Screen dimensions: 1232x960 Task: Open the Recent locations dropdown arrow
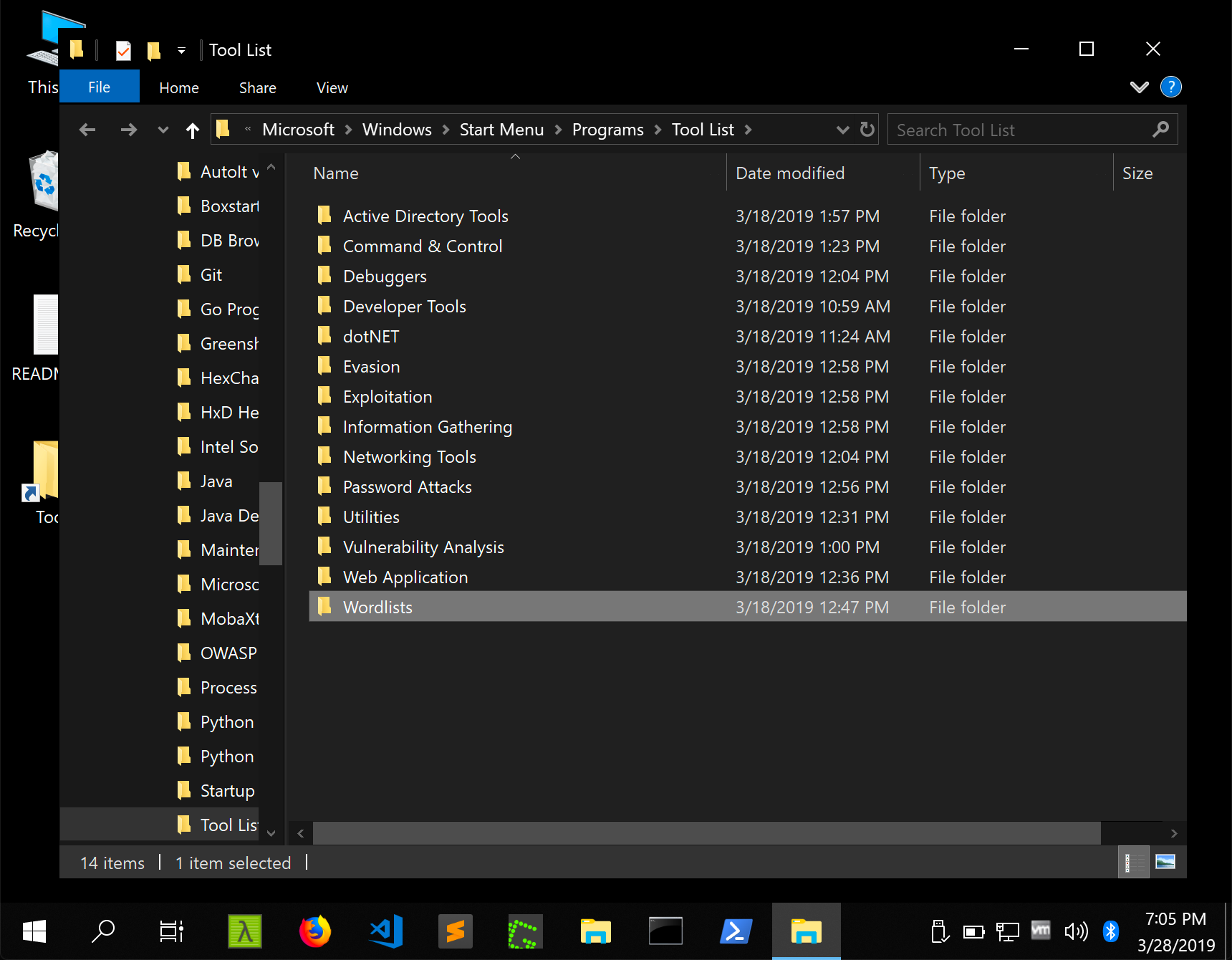click(x=163, y=130)
